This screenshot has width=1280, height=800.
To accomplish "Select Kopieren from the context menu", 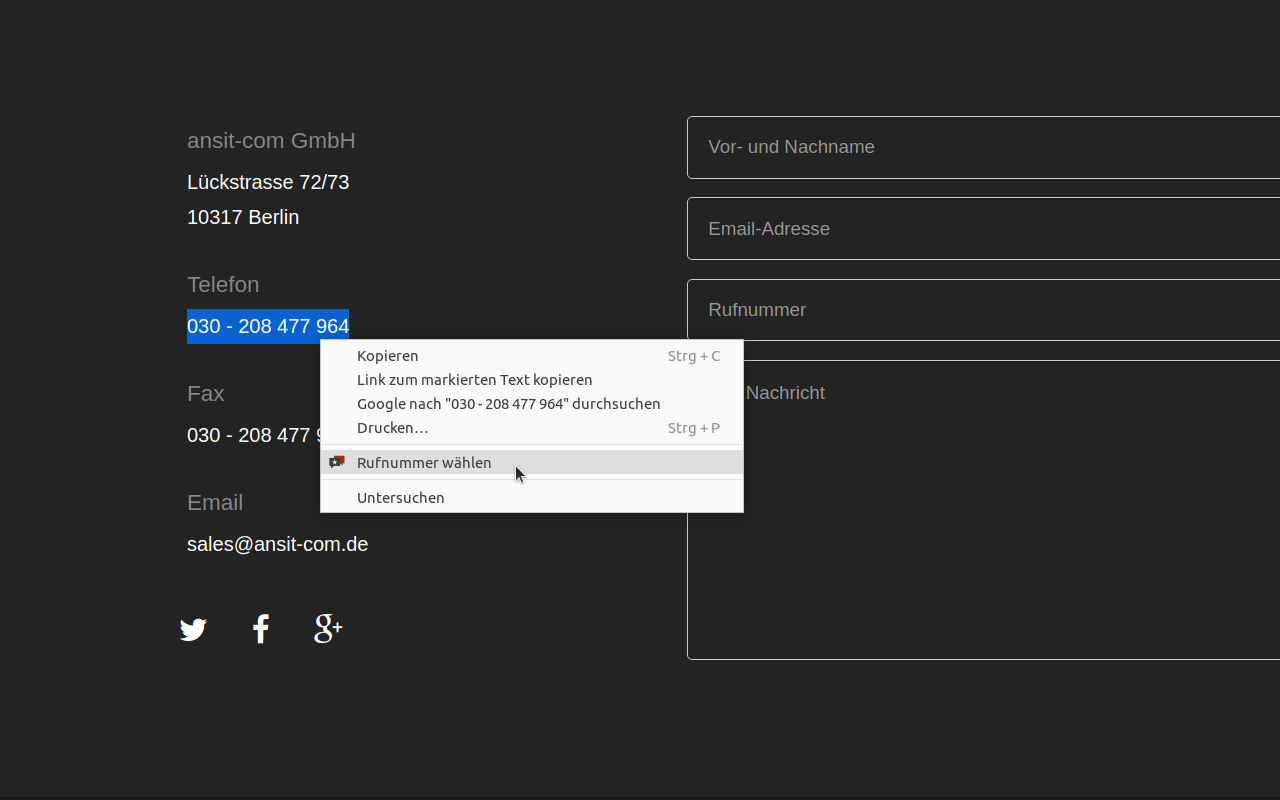I will 388,355.
